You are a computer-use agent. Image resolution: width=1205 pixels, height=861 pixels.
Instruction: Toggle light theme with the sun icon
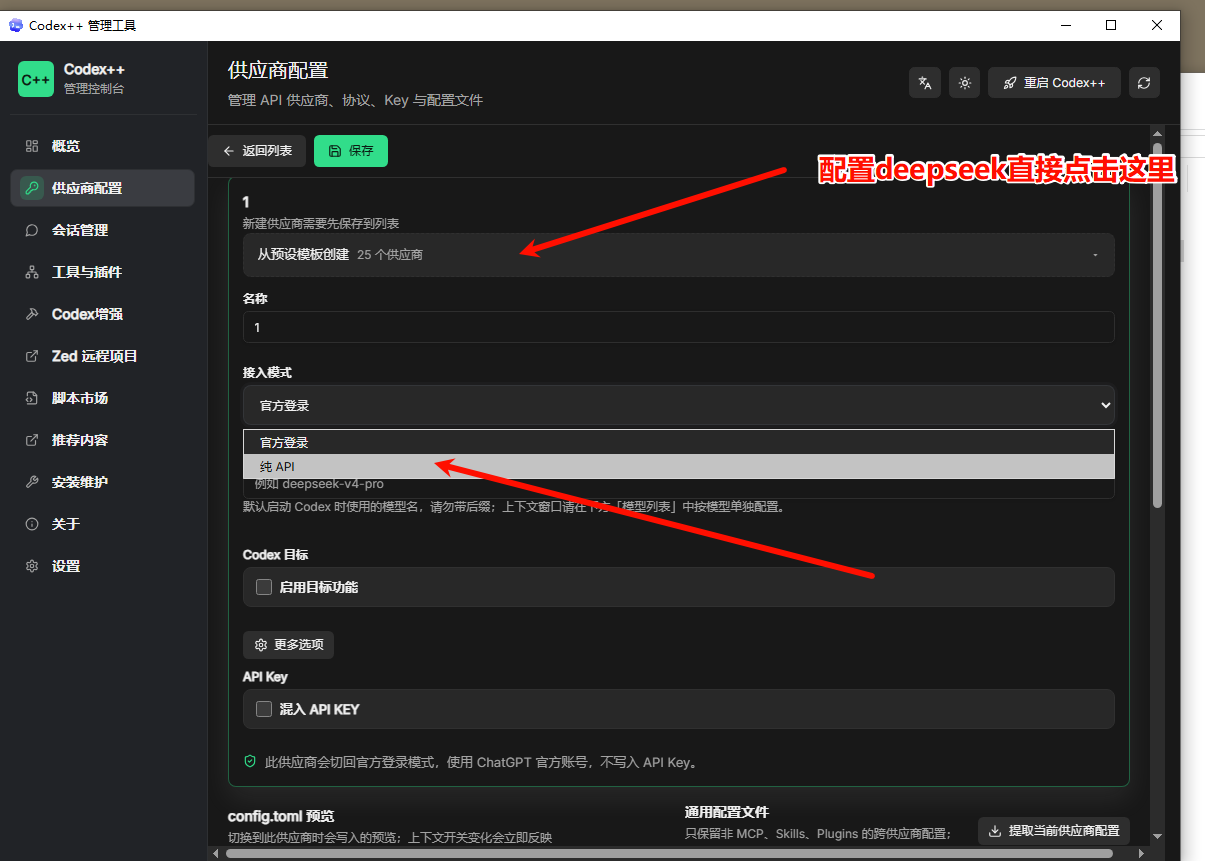(x=965, y=83)
